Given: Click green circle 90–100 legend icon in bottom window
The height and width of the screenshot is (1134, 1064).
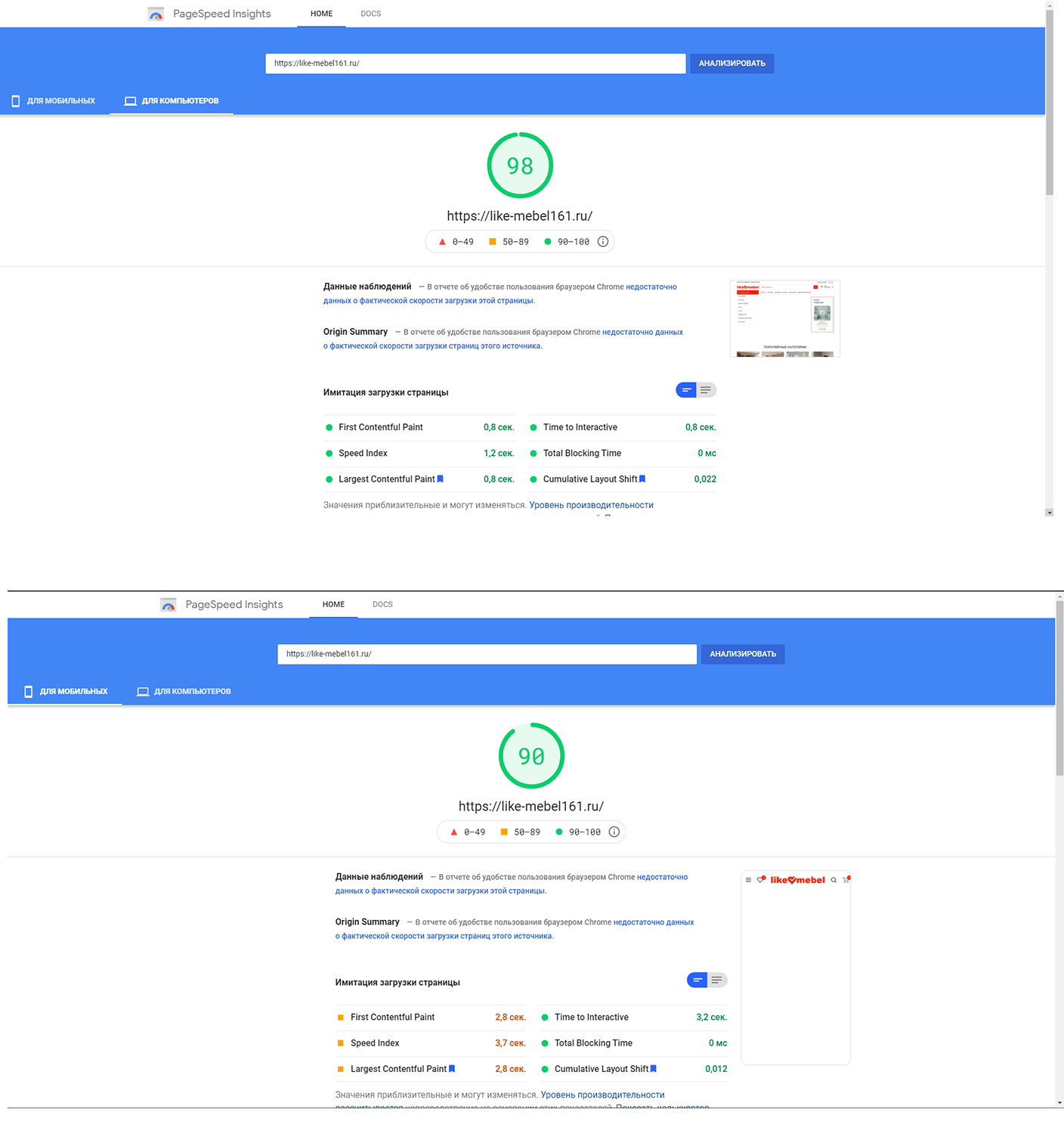Looking at the screenshot, I should click(x=559, y=832).
